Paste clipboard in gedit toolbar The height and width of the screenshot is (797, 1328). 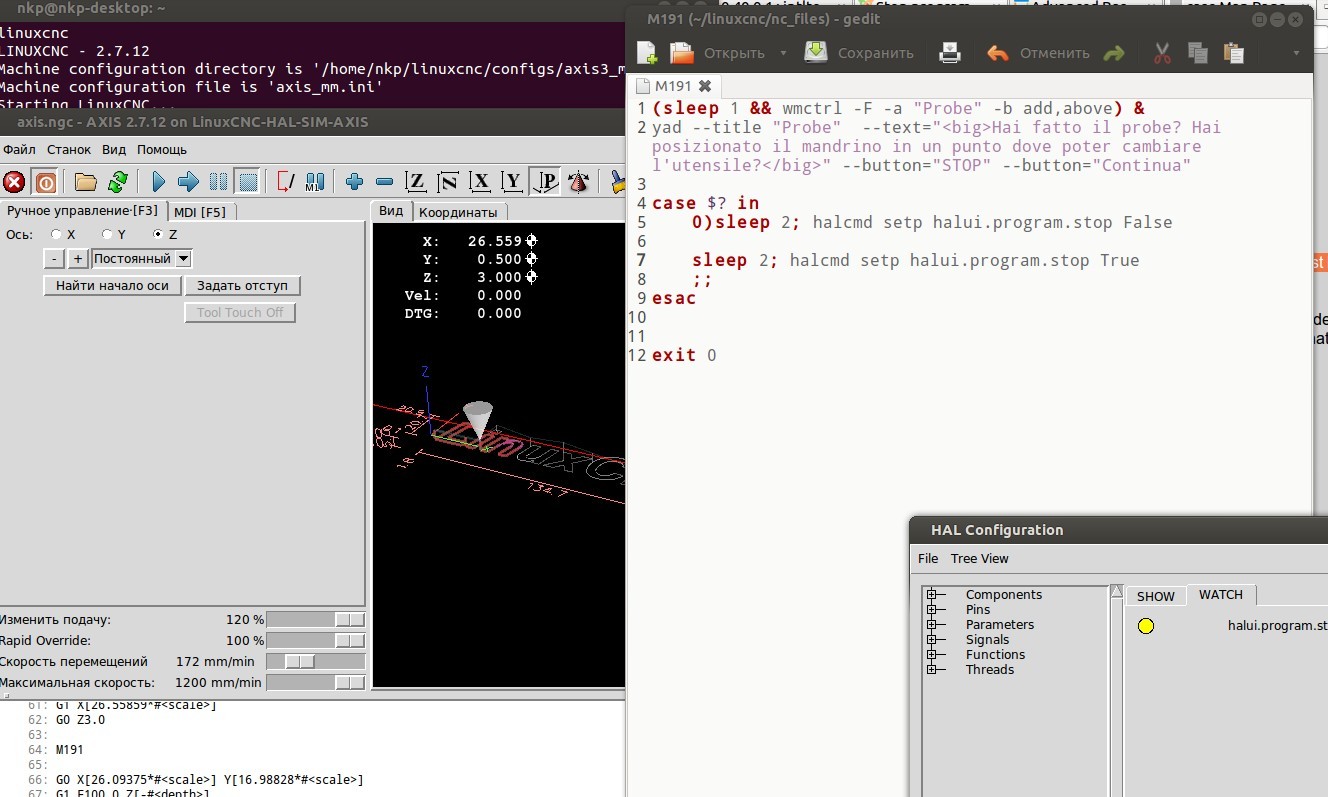click(1234, 53)
